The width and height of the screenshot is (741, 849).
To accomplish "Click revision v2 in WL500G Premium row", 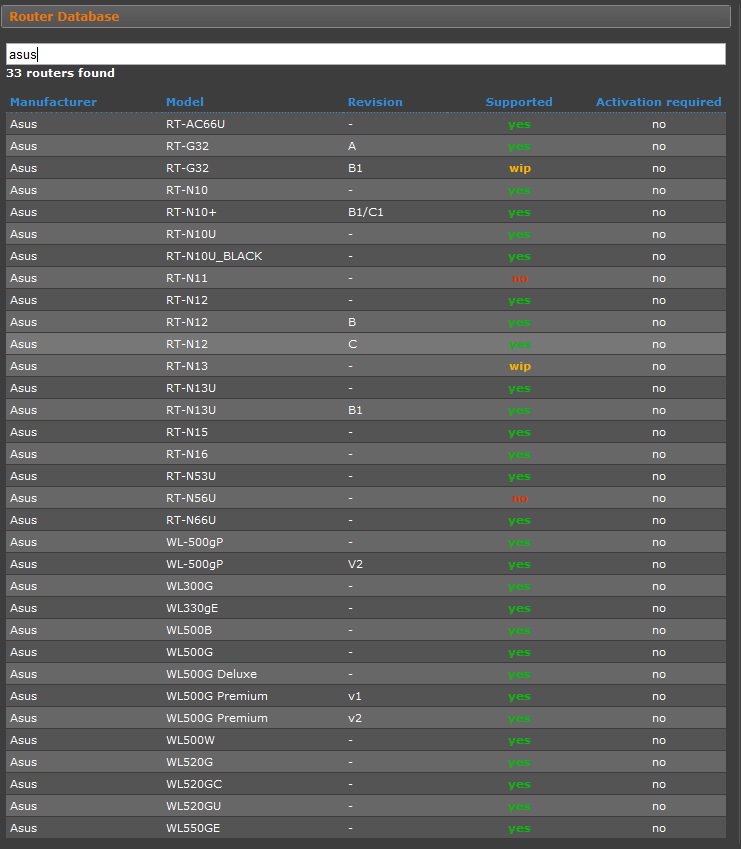I will pyautogui.click(x=355, y=718).
